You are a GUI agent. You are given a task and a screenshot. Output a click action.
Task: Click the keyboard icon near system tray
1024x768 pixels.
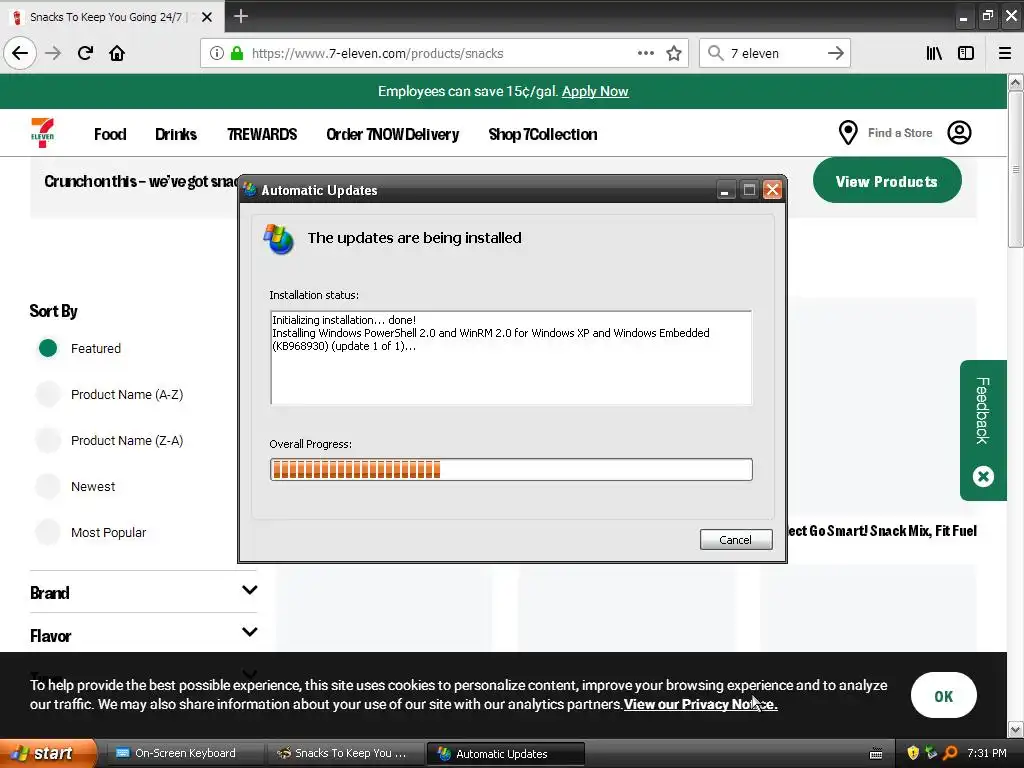(x=876, y=754)
